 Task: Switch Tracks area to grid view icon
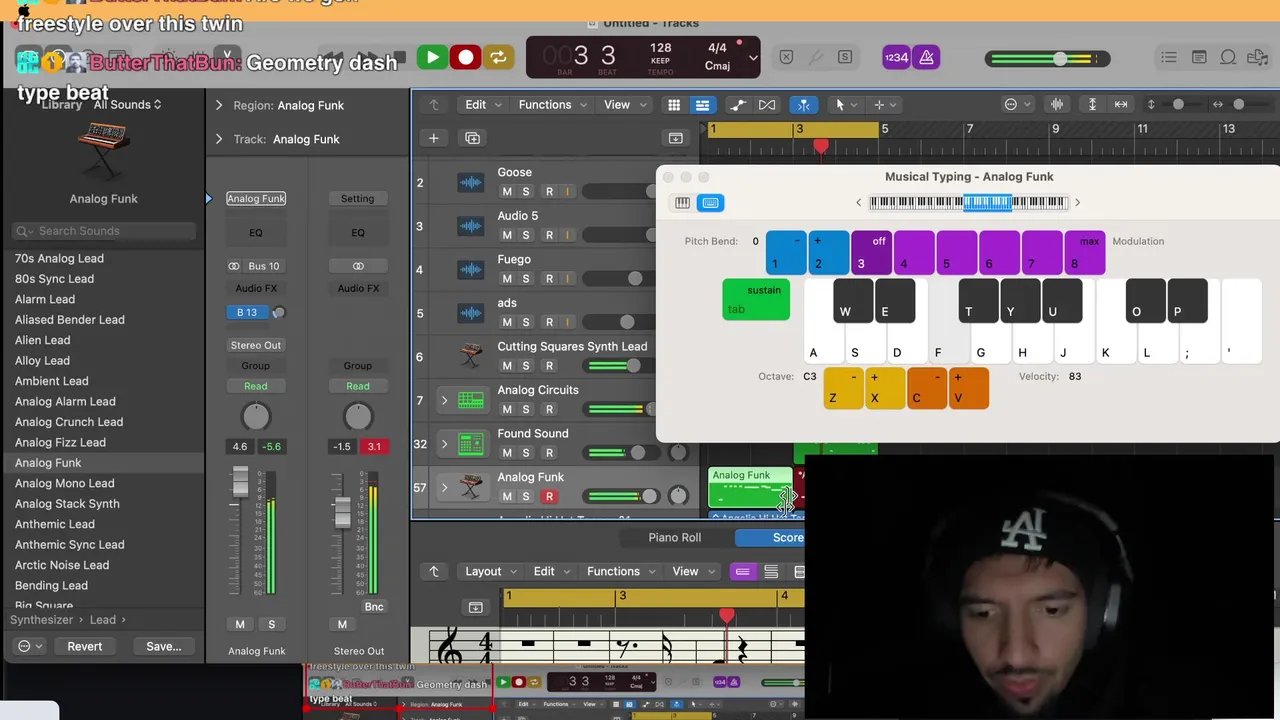pos(674,104)
